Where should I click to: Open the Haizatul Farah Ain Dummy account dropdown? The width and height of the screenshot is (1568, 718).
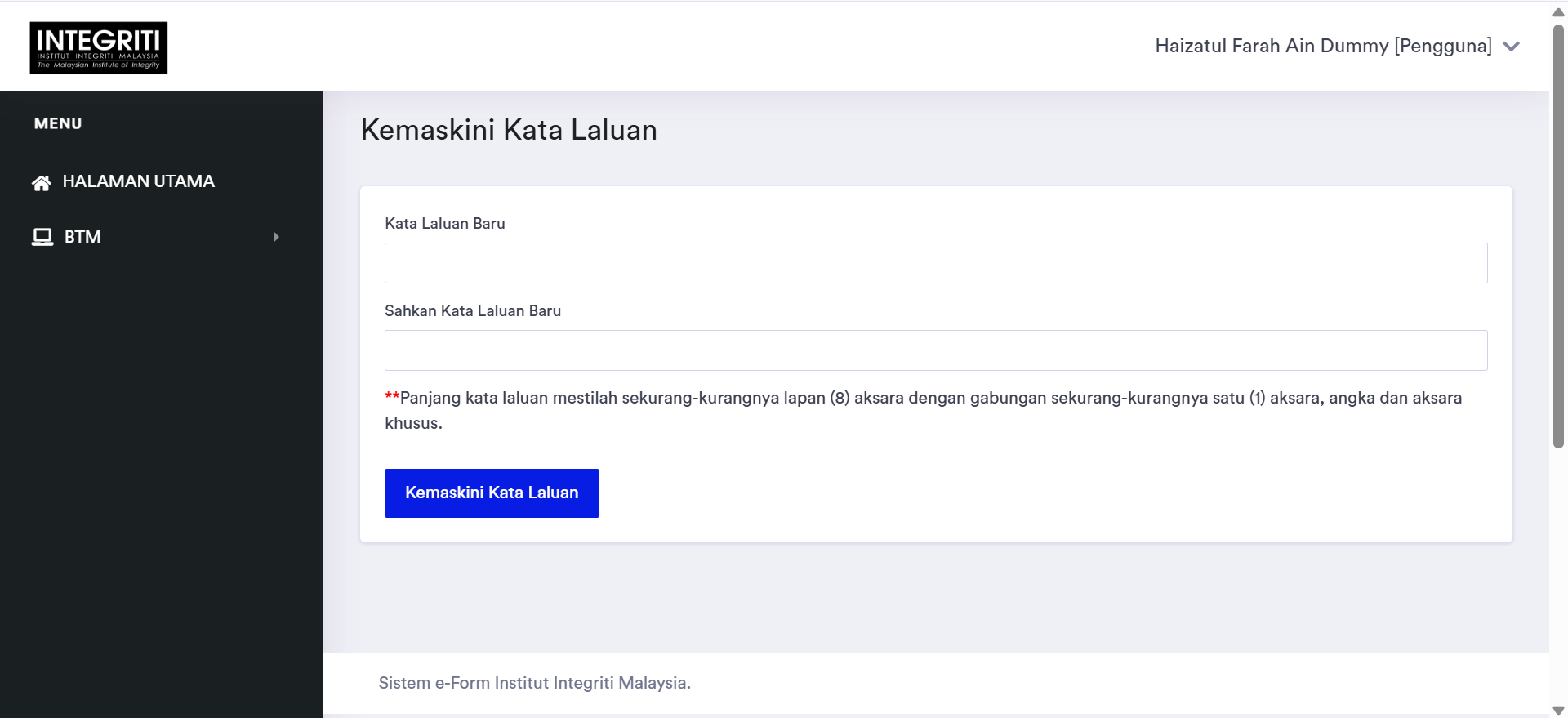click(1323, 47)
